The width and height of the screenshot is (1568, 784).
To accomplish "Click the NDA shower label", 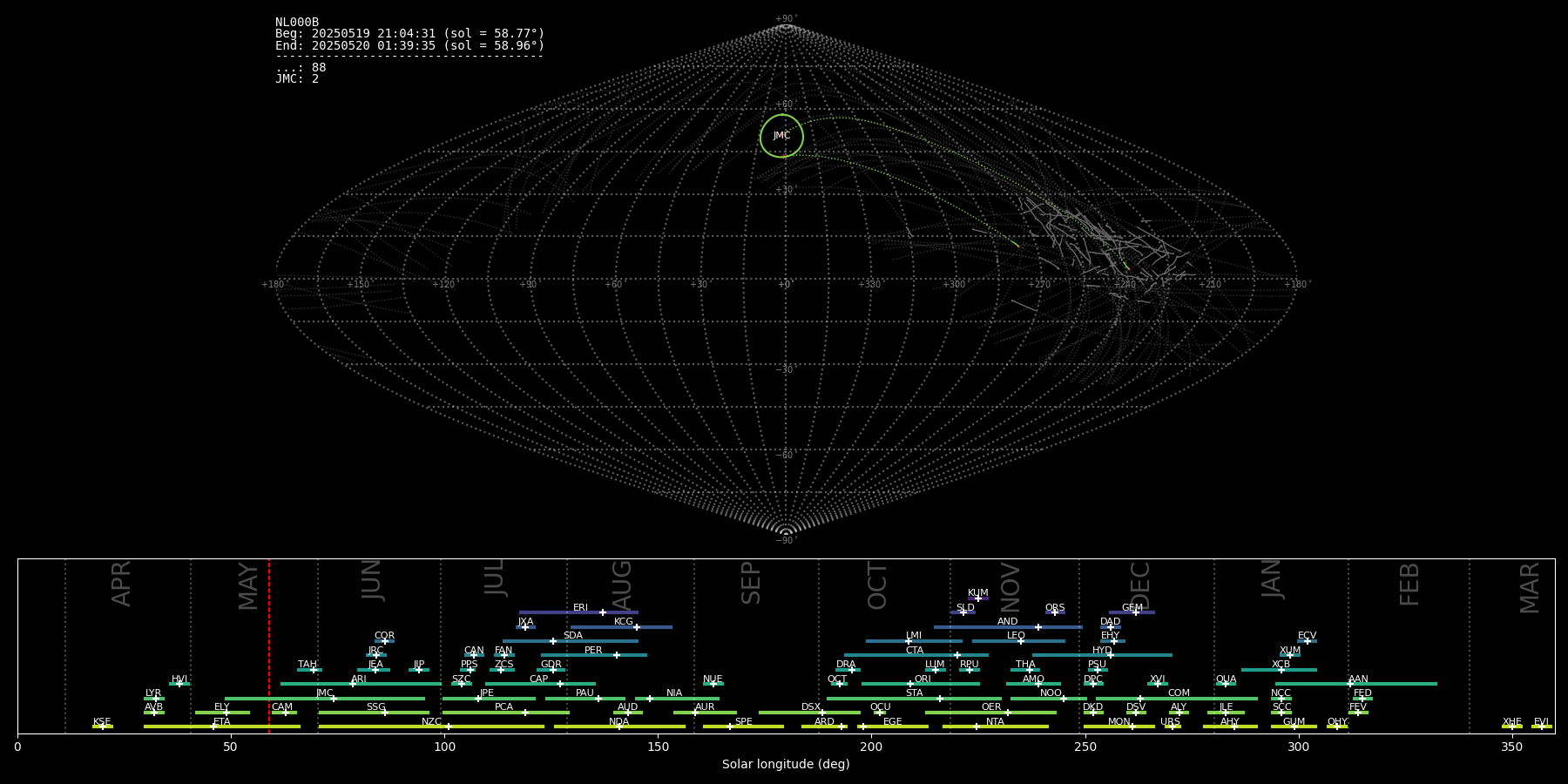I will (618, 722).
